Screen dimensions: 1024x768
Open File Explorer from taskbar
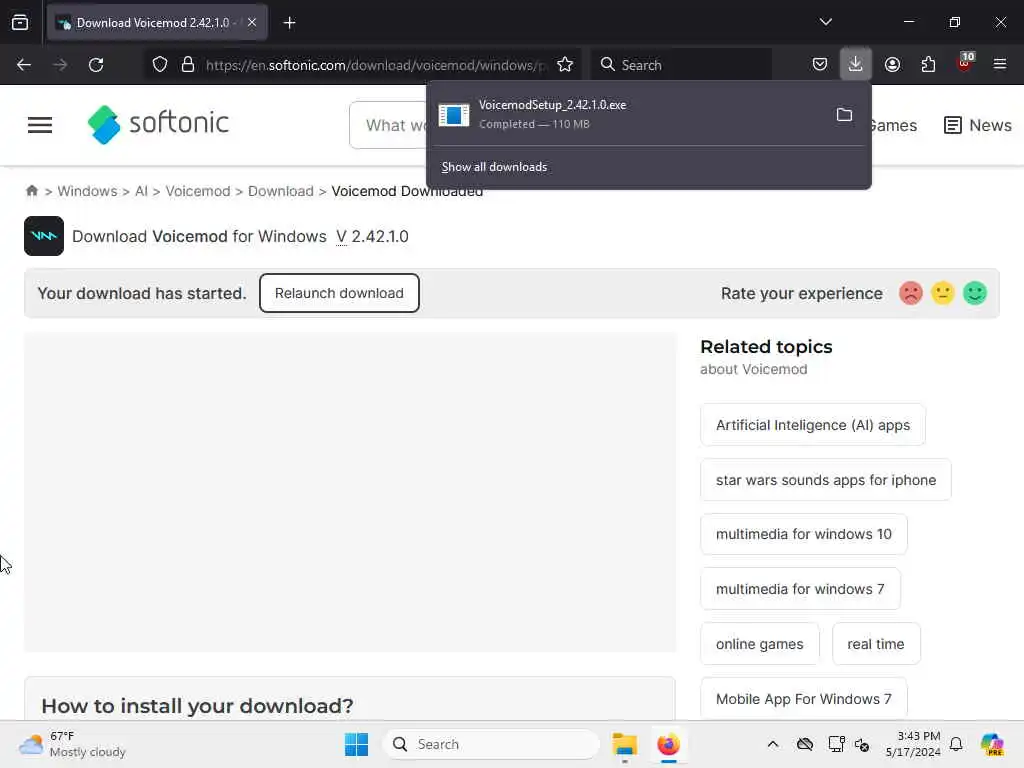click(x=624, y=744)
